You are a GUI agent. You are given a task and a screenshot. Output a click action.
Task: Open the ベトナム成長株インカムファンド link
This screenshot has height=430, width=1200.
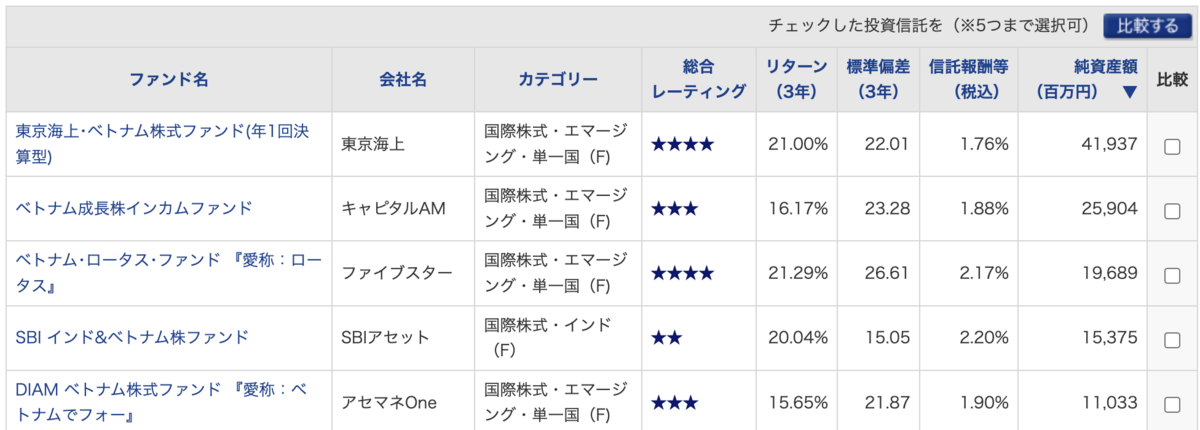pos(134,209)
